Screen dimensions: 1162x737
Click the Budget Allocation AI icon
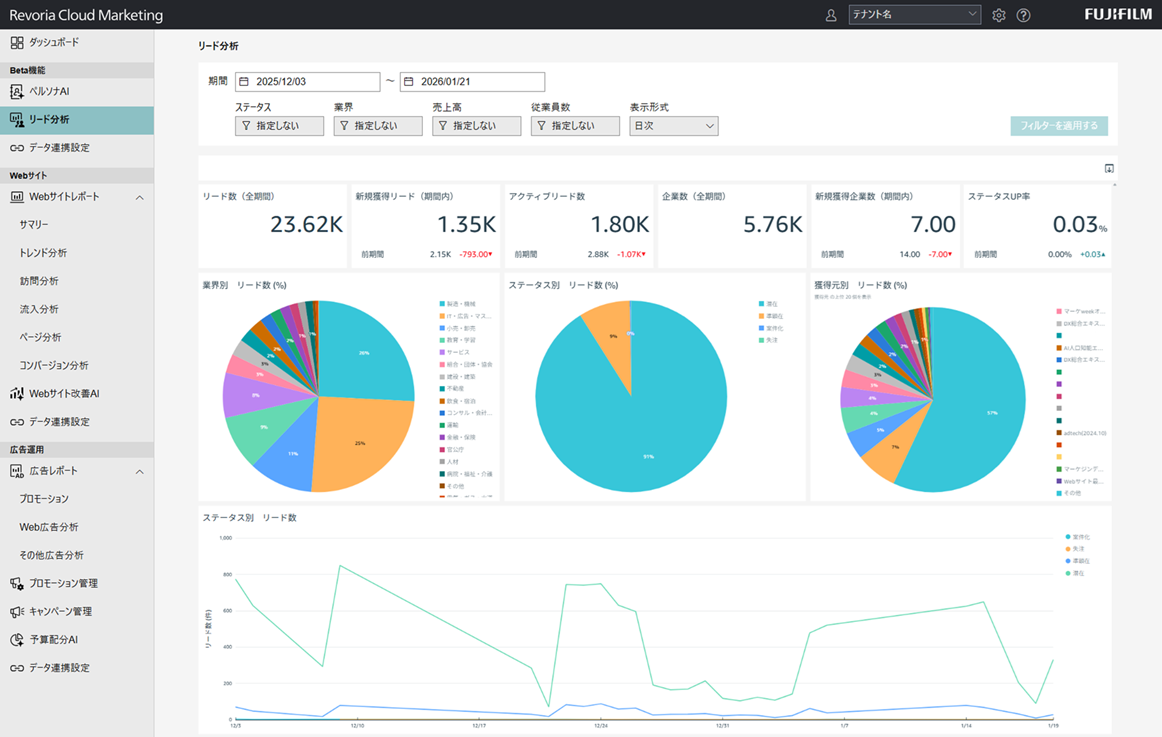coord(17,640)
